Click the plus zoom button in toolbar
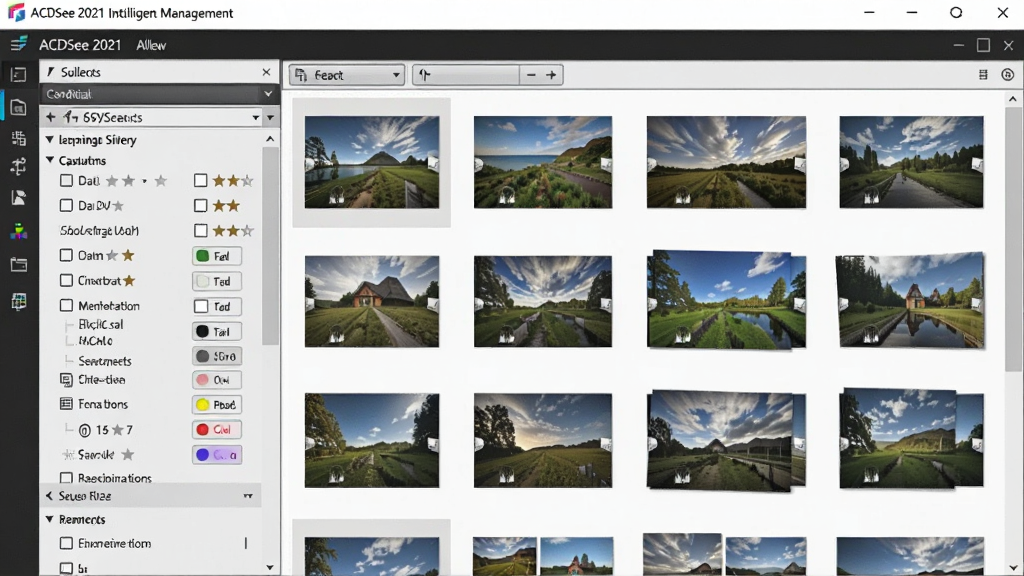This screenshot has width=1024, height=576. [551, 75]
